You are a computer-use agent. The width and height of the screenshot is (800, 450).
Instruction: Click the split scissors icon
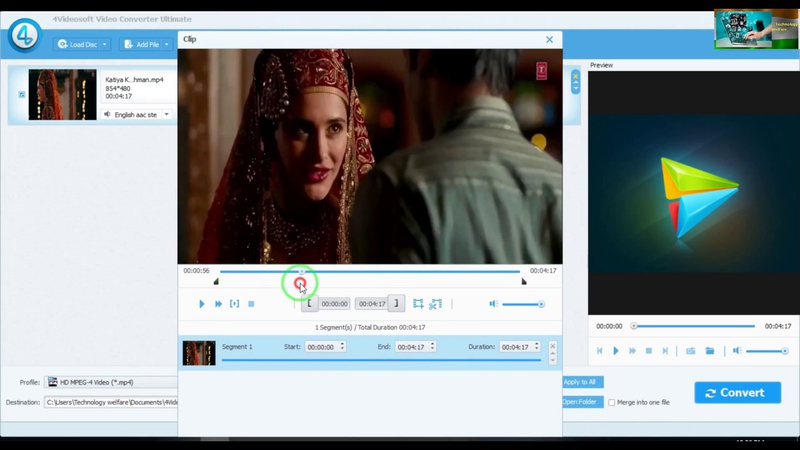pyautogui.click(x=436, y=304)
